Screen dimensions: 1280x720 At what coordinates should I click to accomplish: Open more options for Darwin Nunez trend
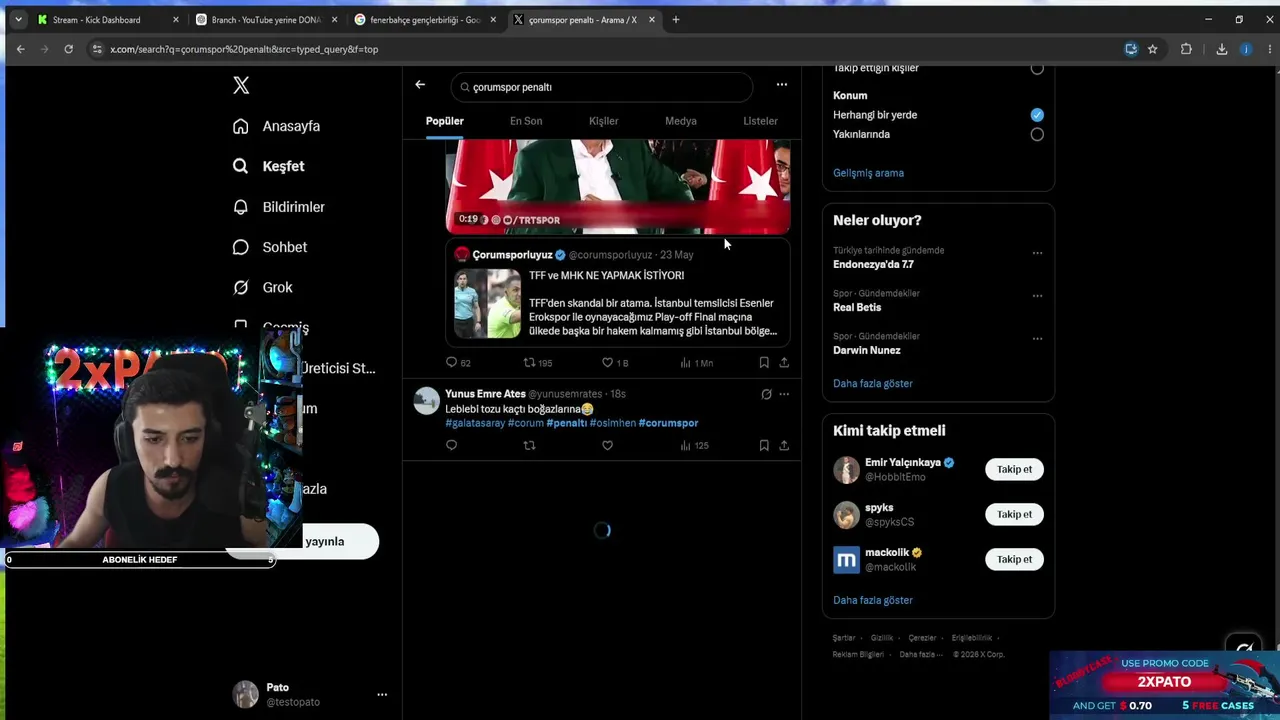tap(1037, 339)
